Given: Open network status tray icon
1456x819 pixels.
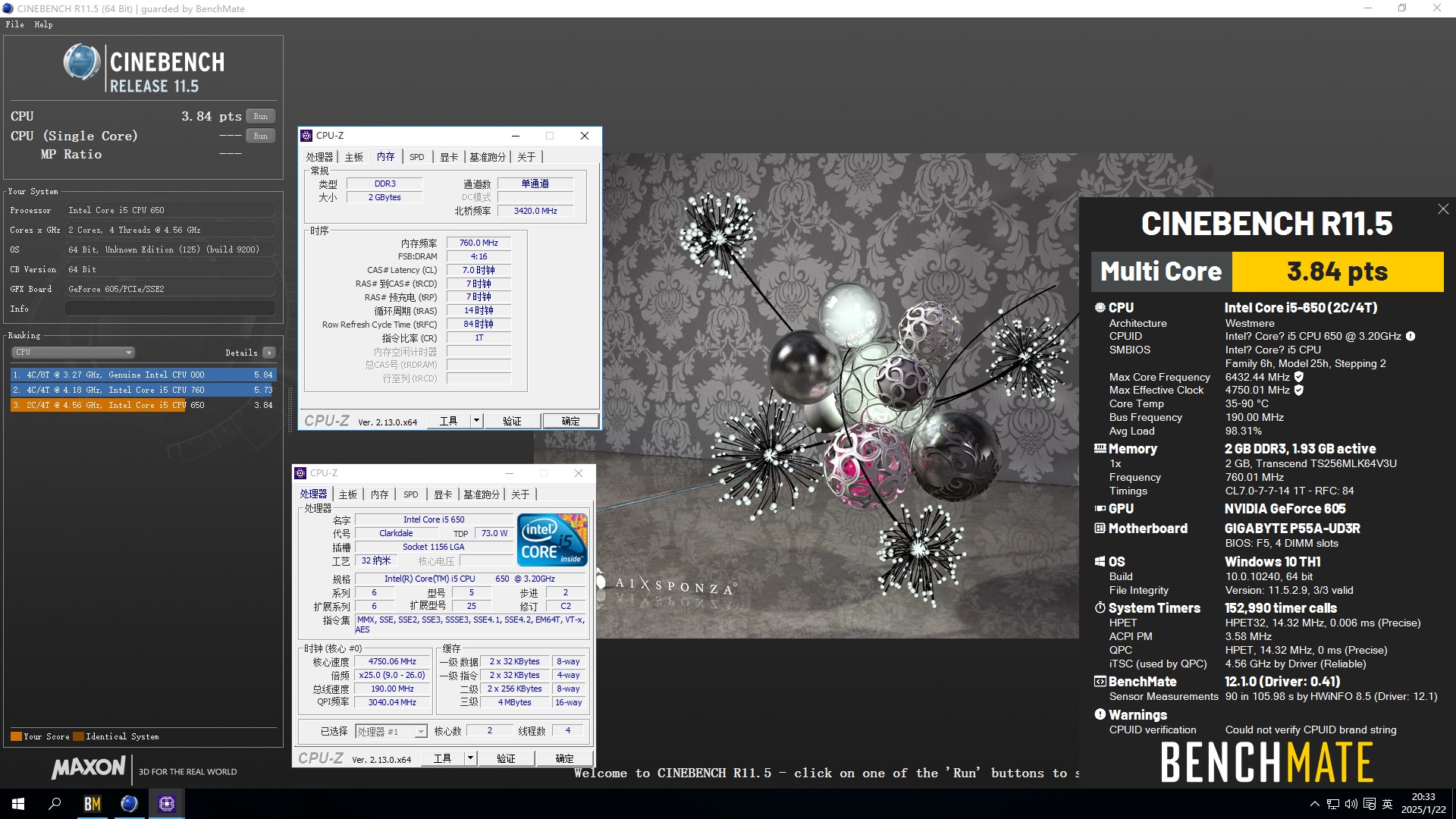Looking at the screenshot, I should click(x=1332, y=804).
